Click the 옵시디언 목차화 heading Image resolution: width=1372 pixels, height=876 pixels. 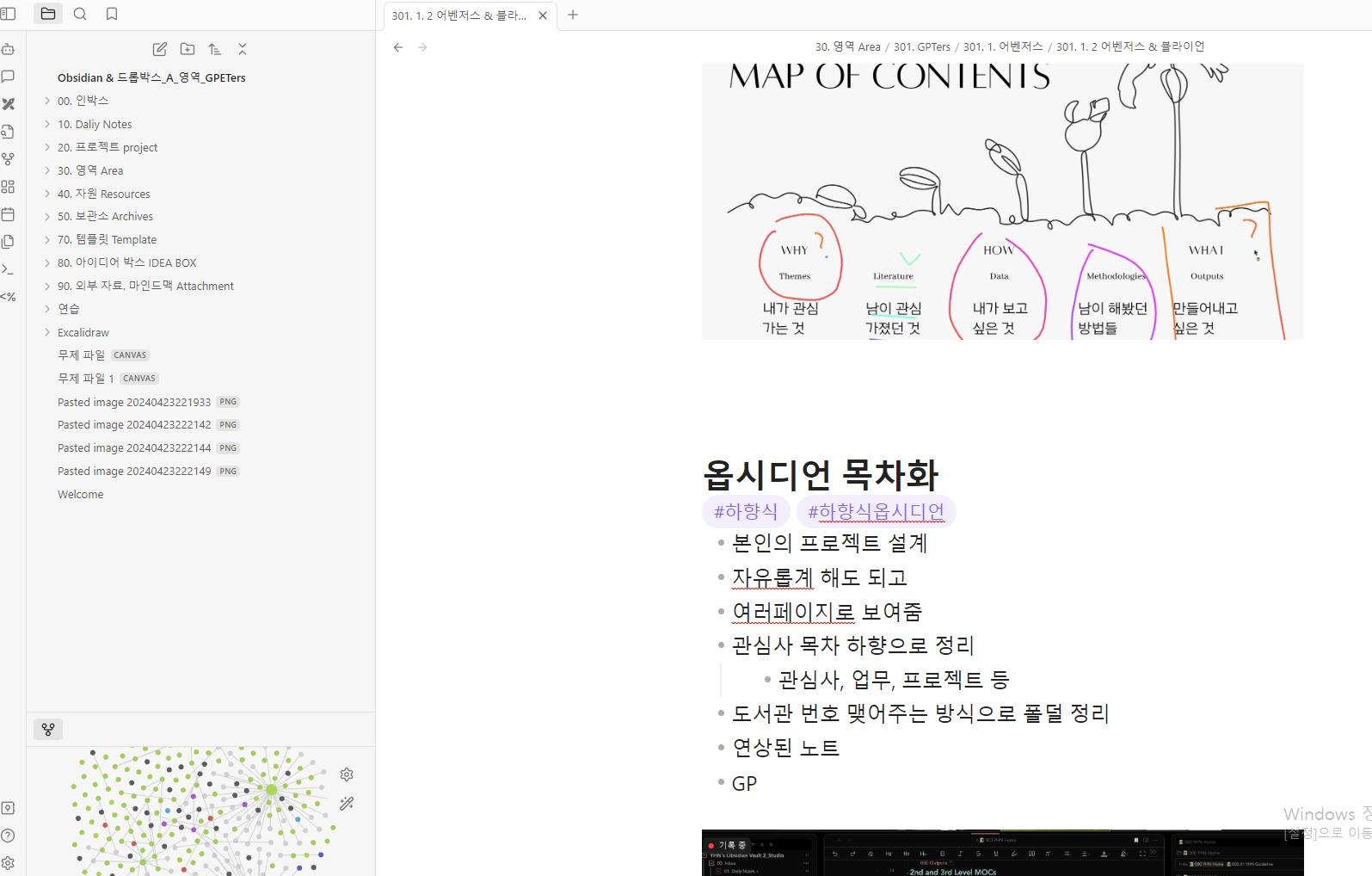coord(821,474)
